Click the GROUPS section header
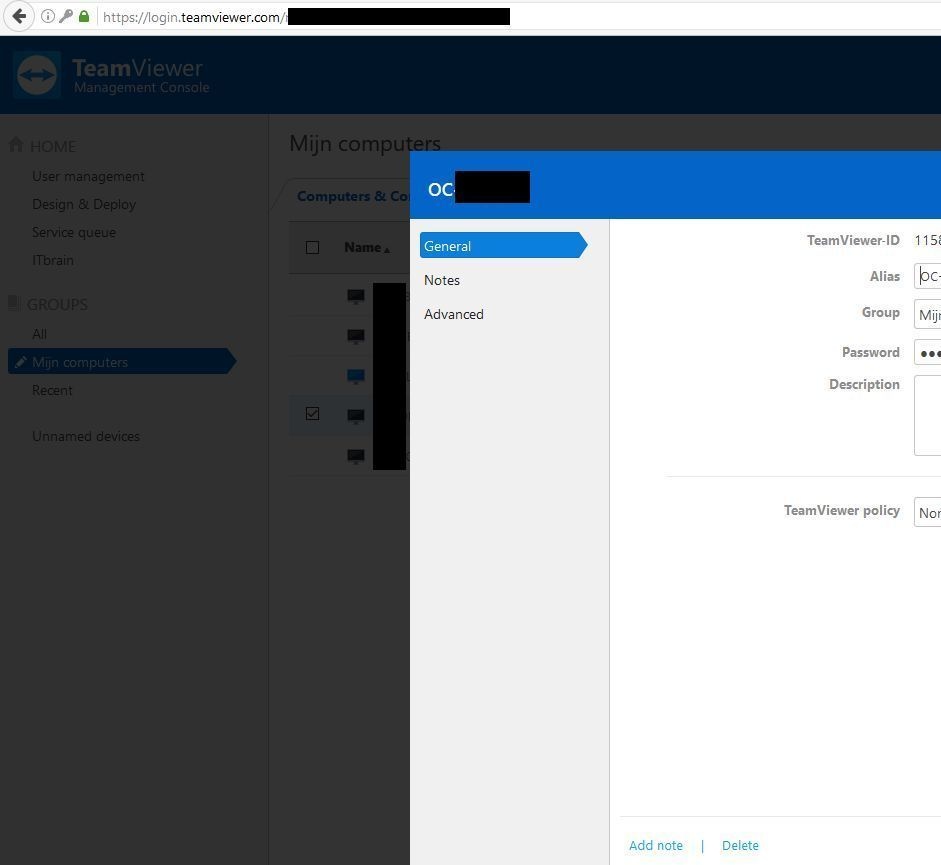Screen dimensions: 941x865 (x=58, y=304)
